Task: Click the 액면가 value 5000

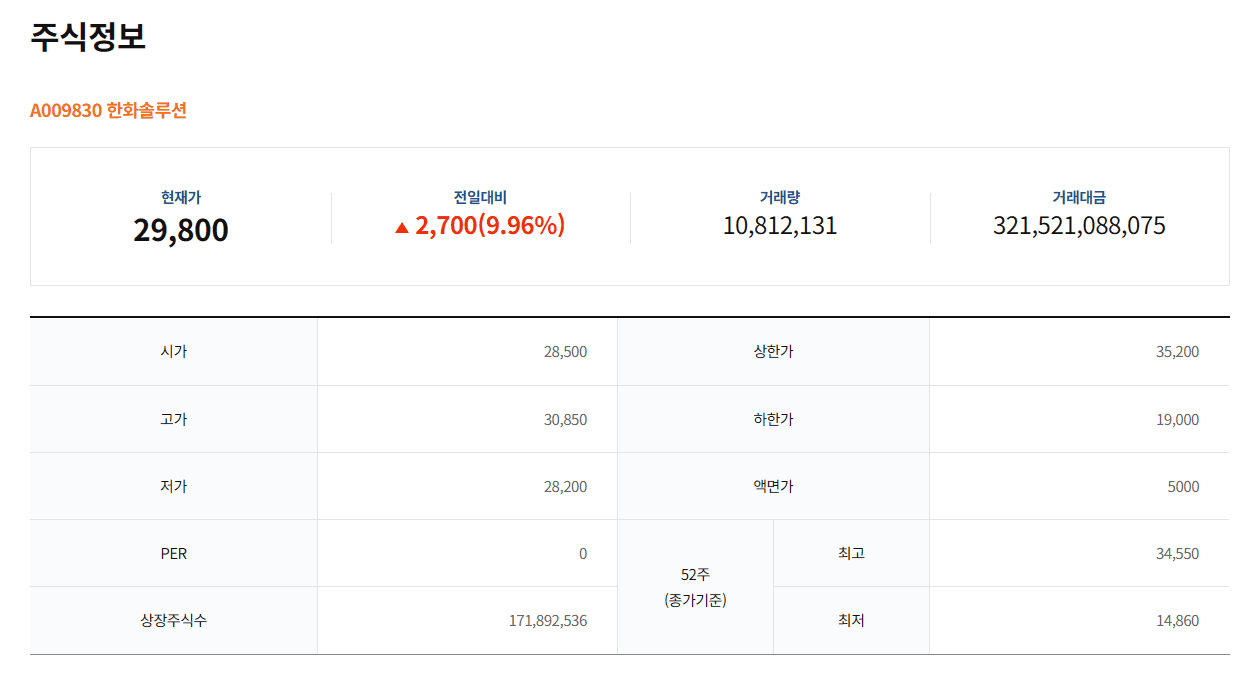Action: click(1183, 487)
